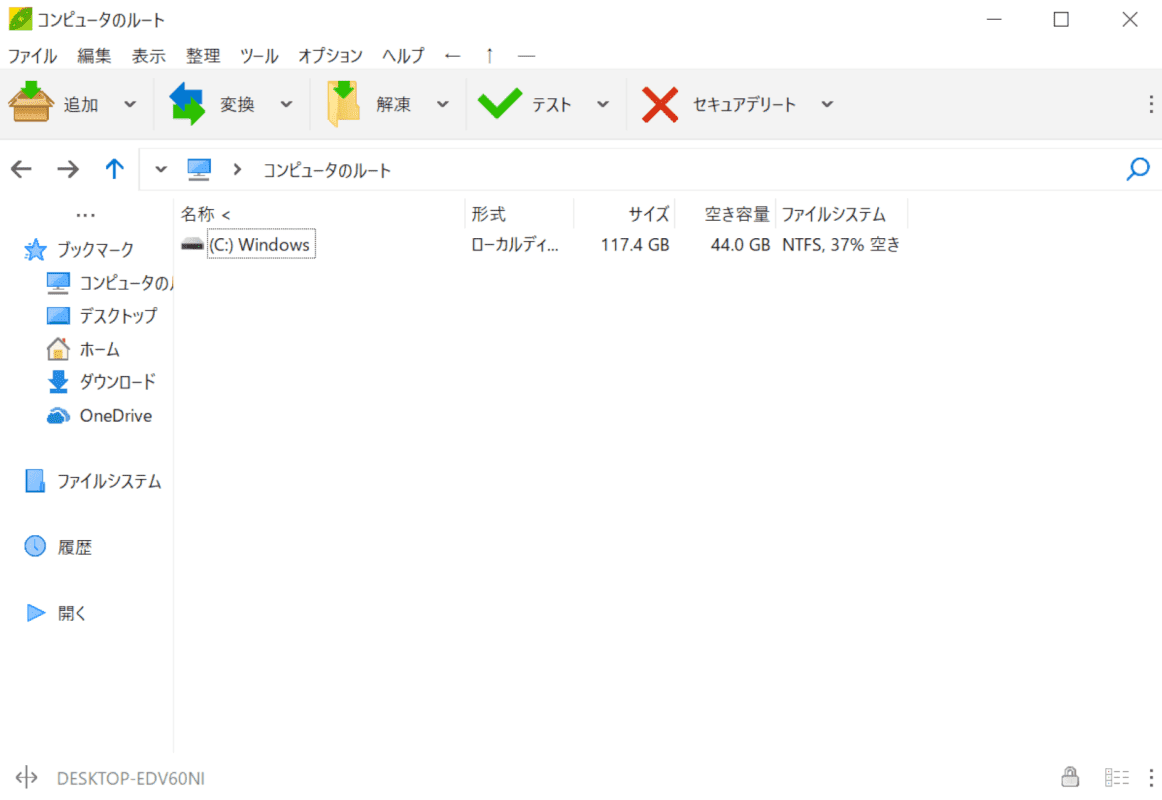
Task: Toggle the list view style icon
Action: point(1116,778)
